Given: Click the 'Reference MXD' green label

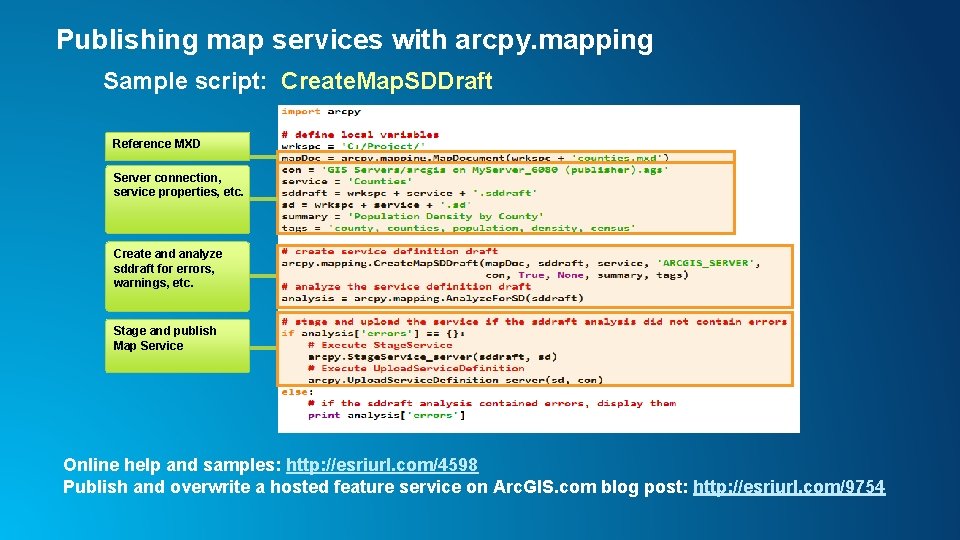Looking at the screenshot, I should [x=178, y=146].
